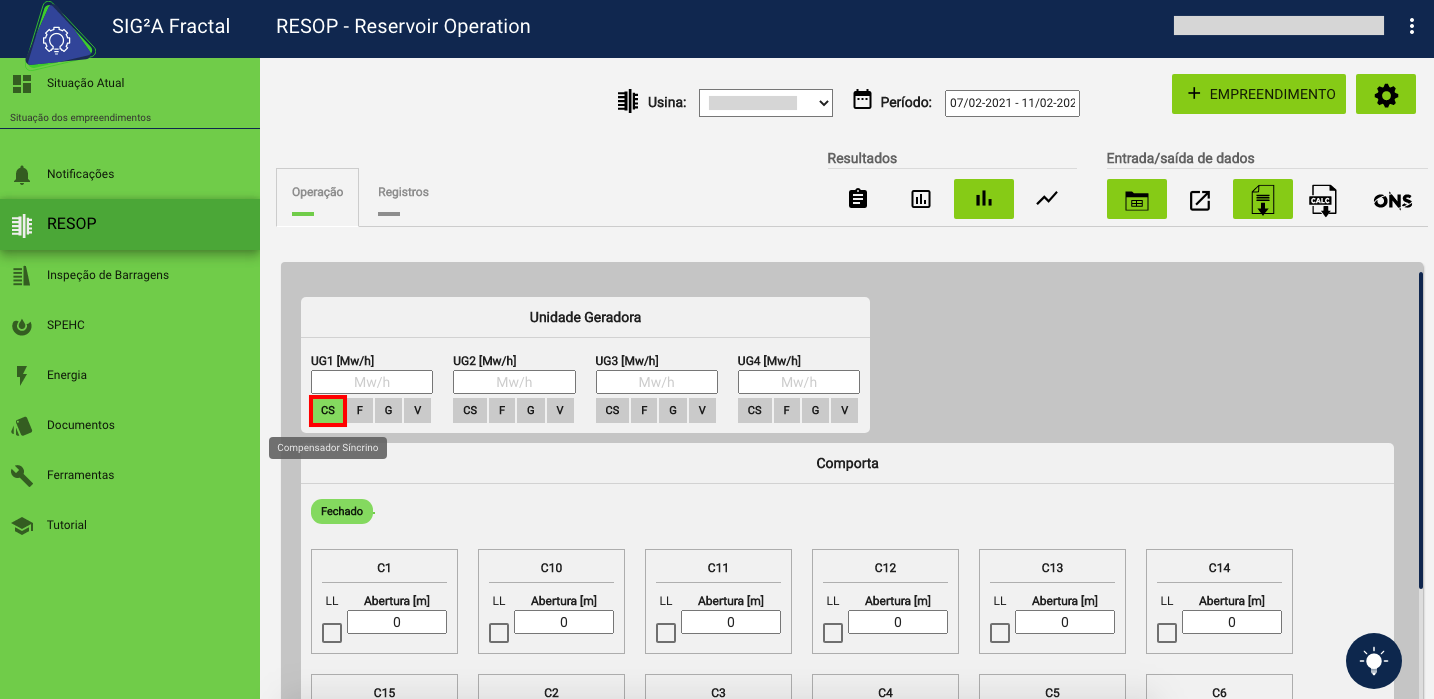Open the three-dot menu in header
This screenshot has width=1434, height=699.
coord(1411,27)
